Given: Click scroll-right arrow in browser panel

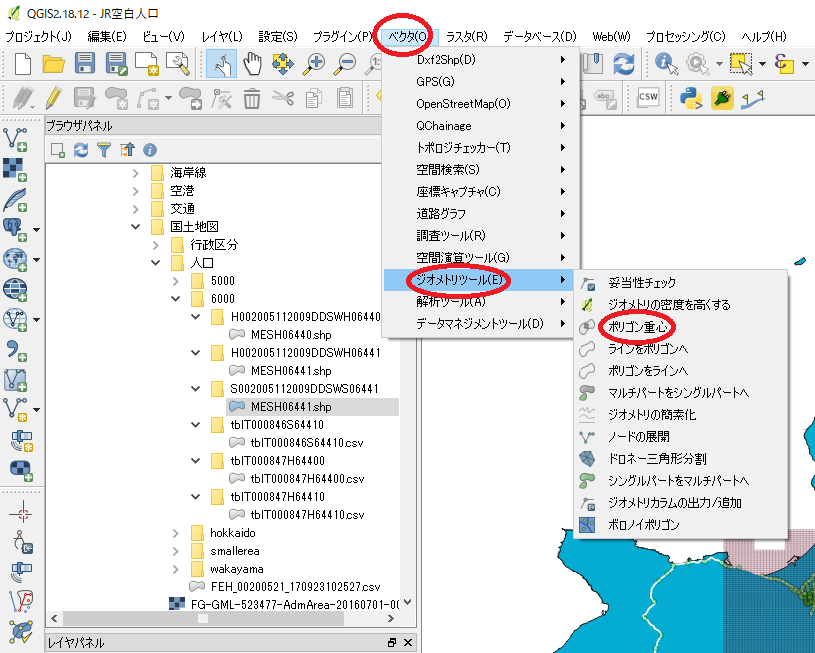Looking at the screenshot, I should [390, 618].
